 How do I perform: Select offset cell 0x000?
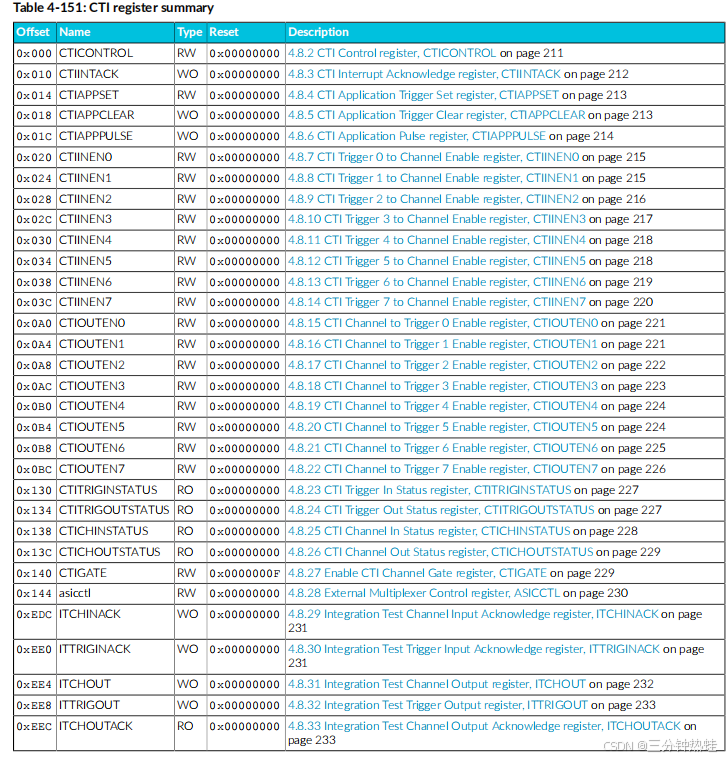click(34, 53)
